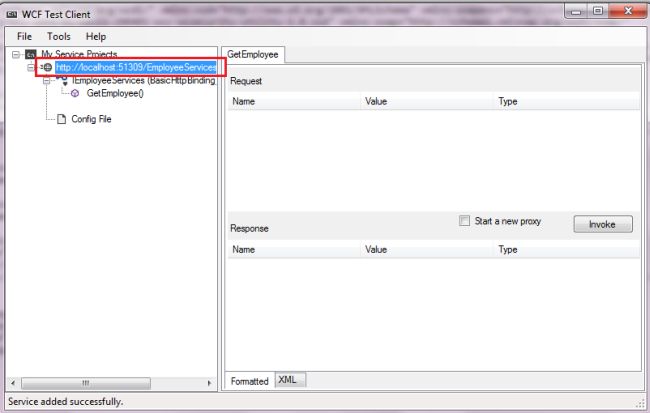The image size is (650, 413).
Task: Collapse the IEmployeeServices contract node
Action: tap(46, 80)
